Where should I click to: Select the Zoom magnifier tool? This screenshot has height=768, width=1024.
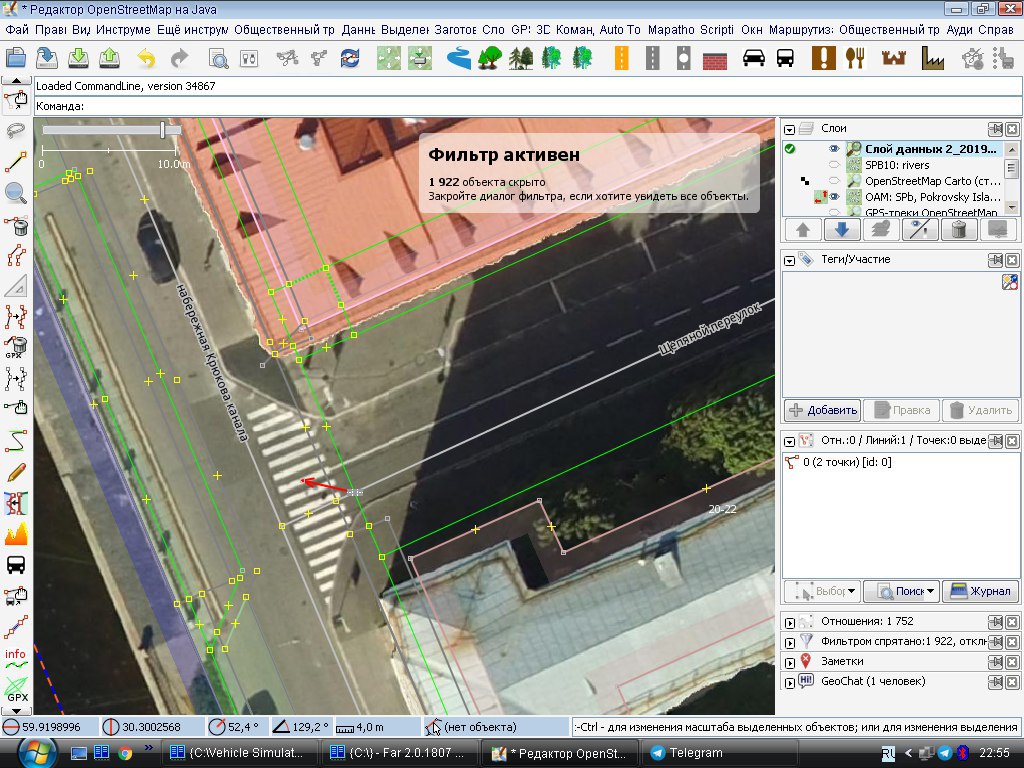click(16, 193)
